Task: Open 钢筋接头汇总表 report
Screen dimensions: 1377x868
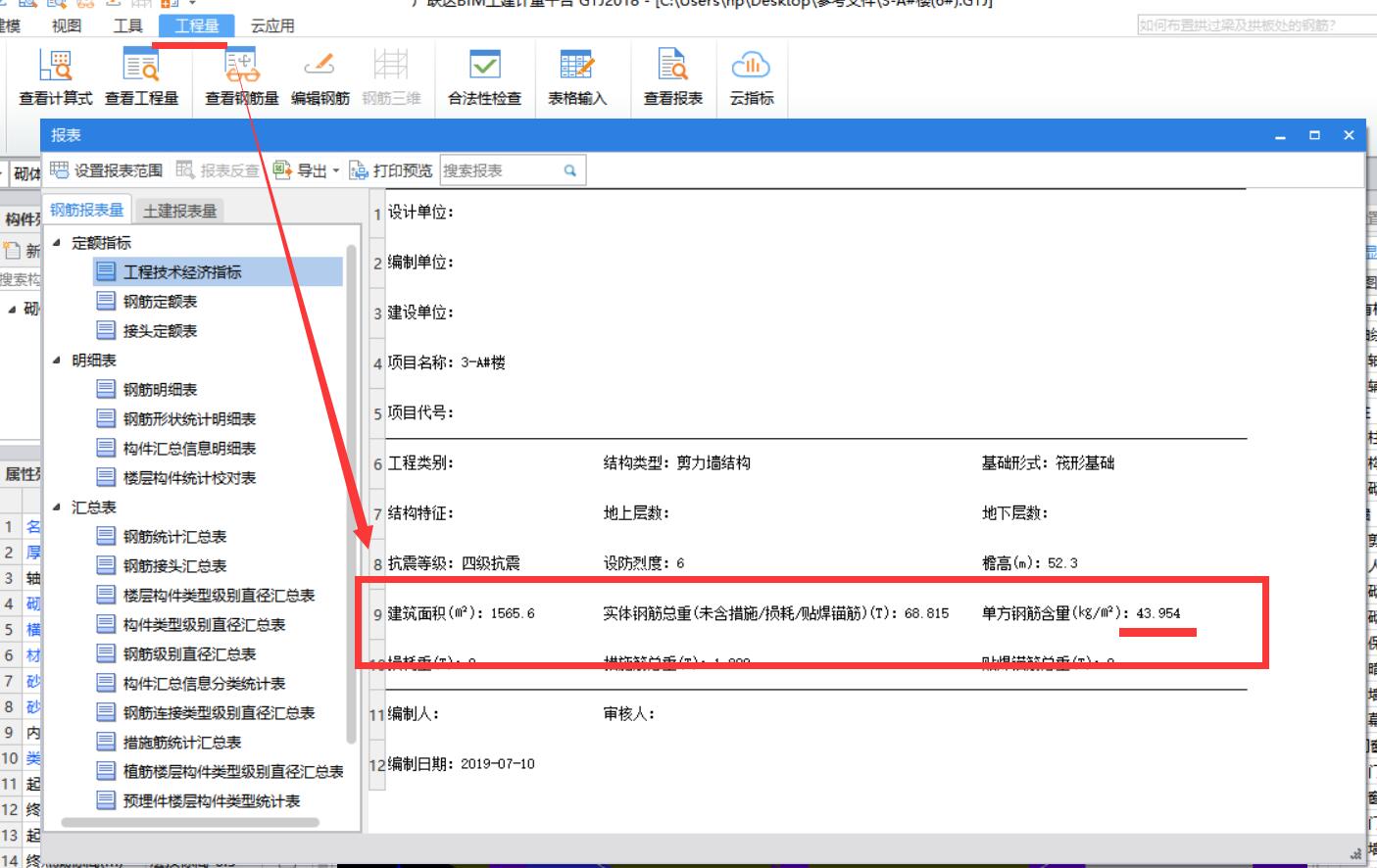Action: 162,565
